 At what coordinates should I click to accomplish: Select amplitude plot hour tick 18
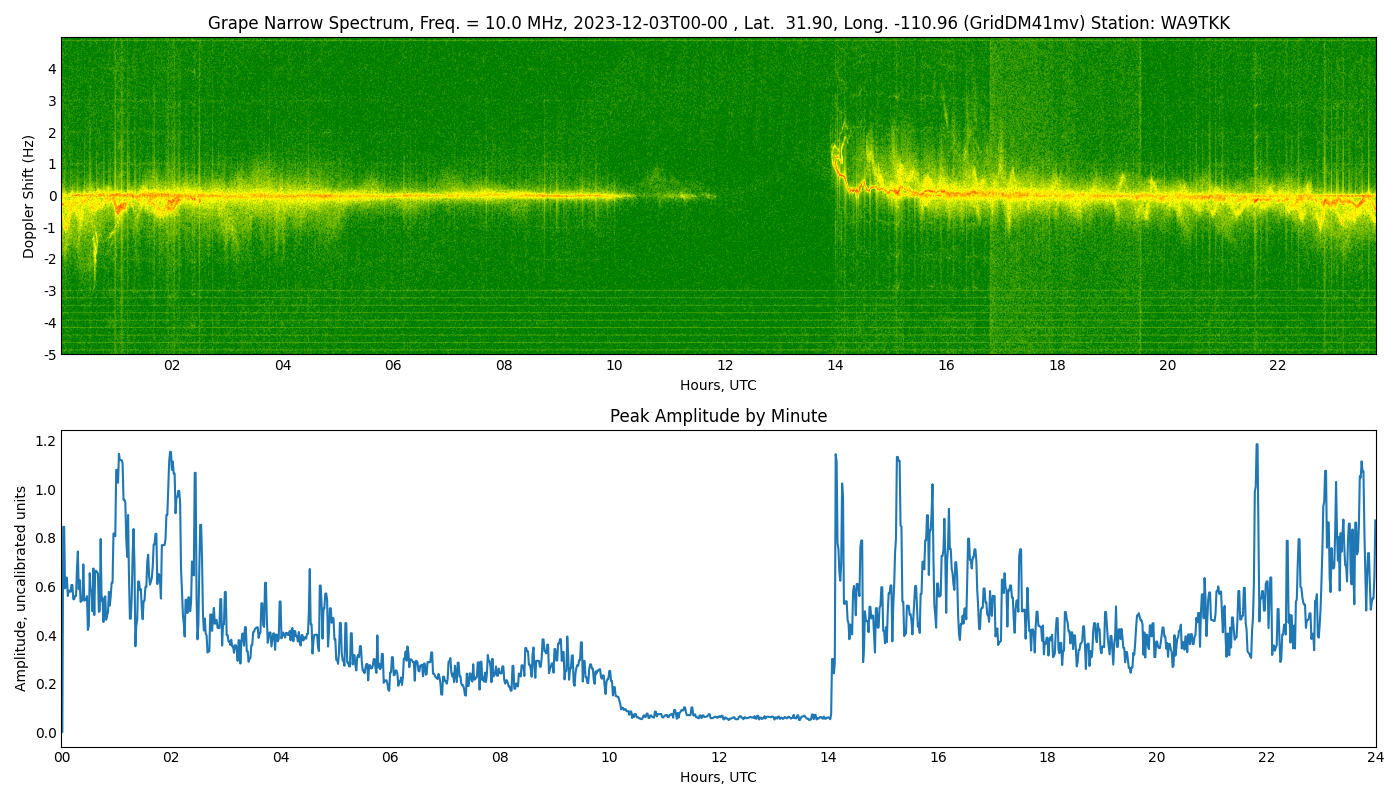(1047, 758)
